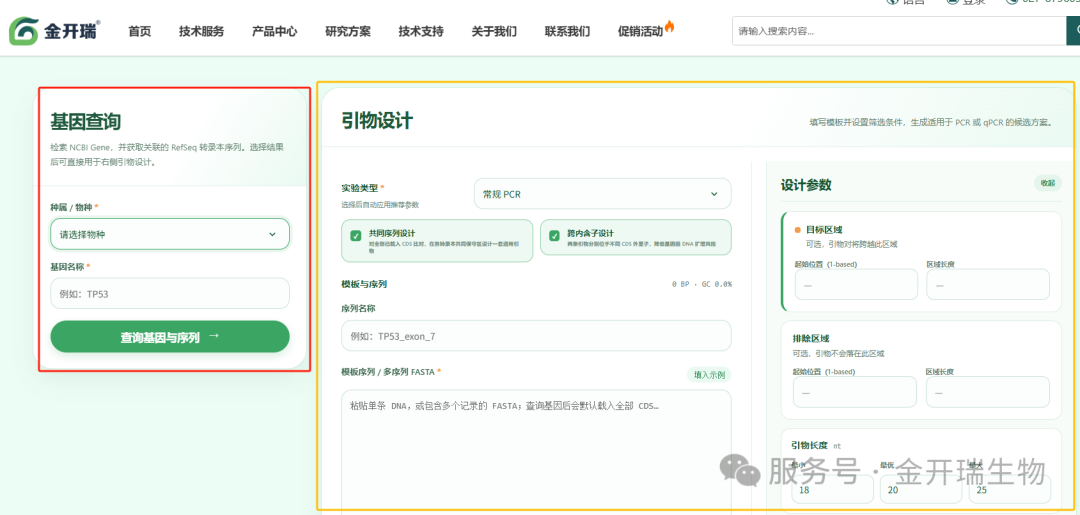
Task: Open the 技术服务 menu item
Action: 202,31
